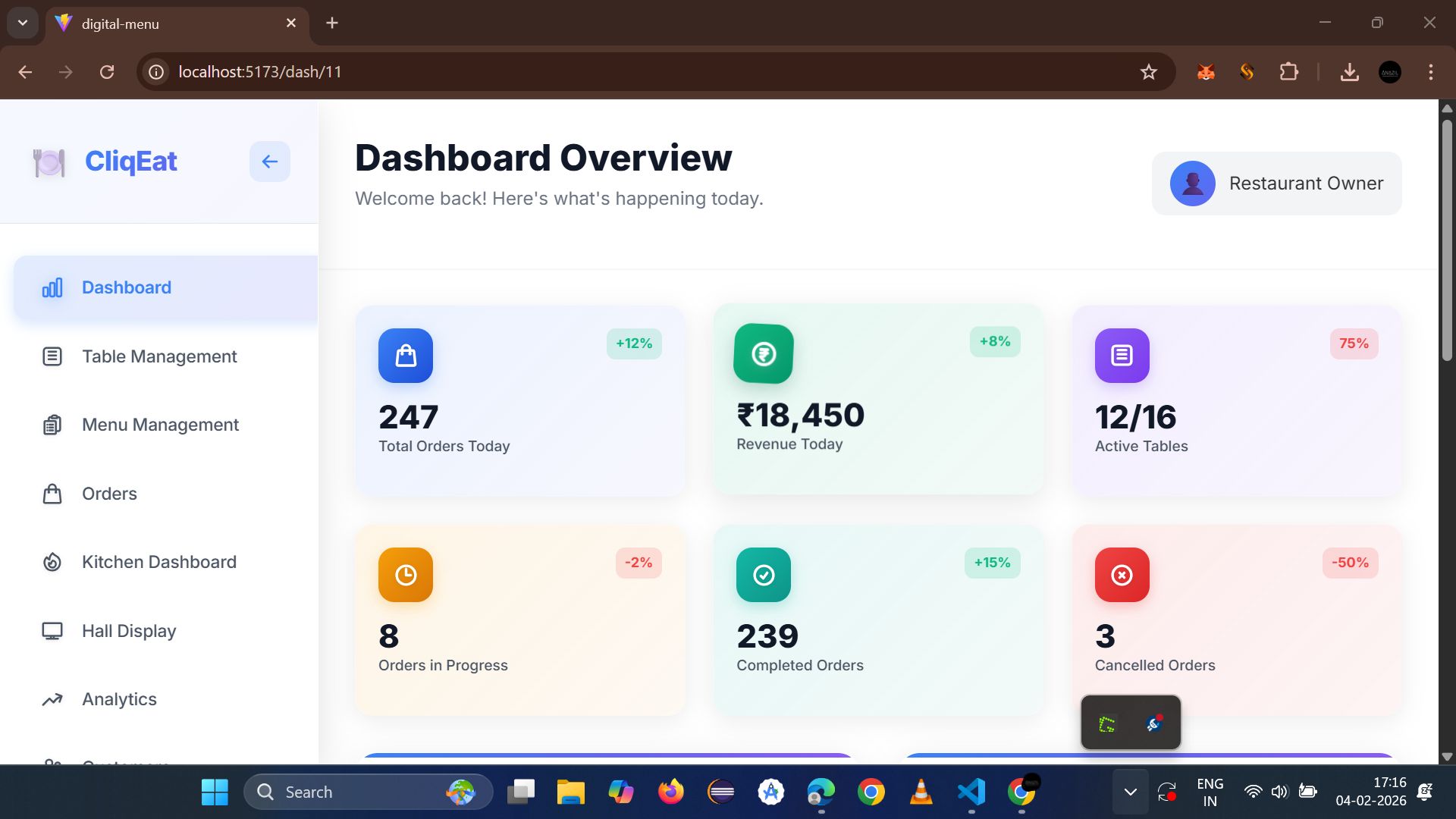The height and width of the screenshot is (819, 1456).
Task: Open Analytics page
Action: click(x=165, y=699)
